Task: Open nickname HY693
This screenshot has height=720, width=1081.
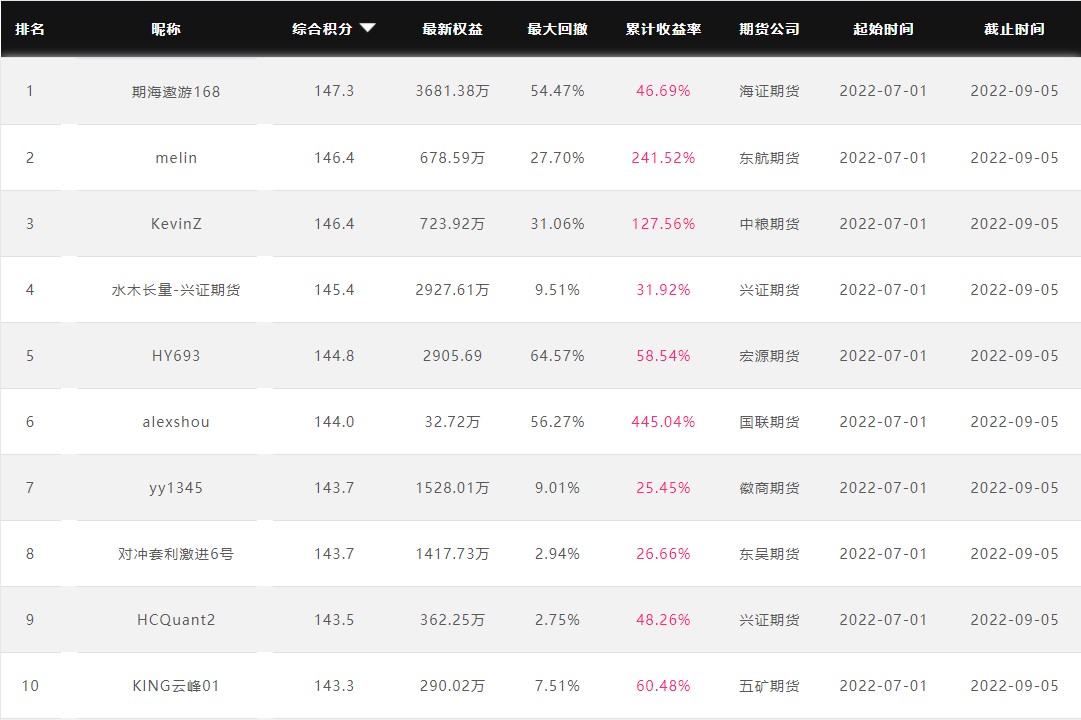Action: pos(176,356)
